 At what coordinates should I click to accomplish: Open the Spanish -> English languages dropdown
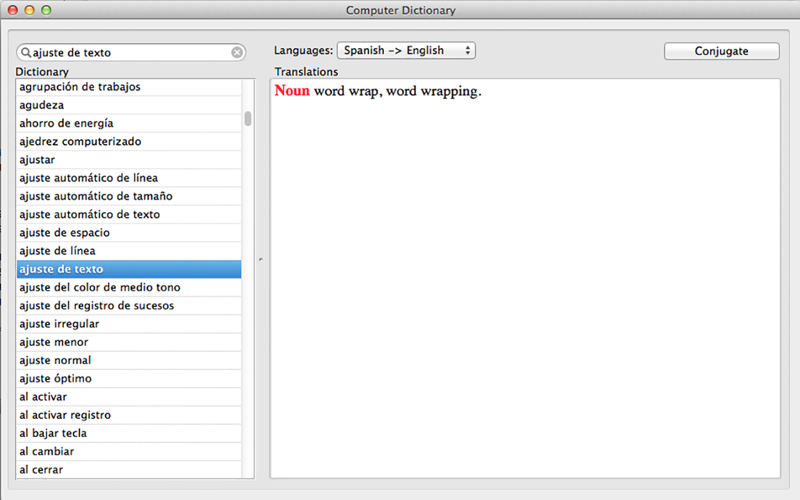pos(406,51)
